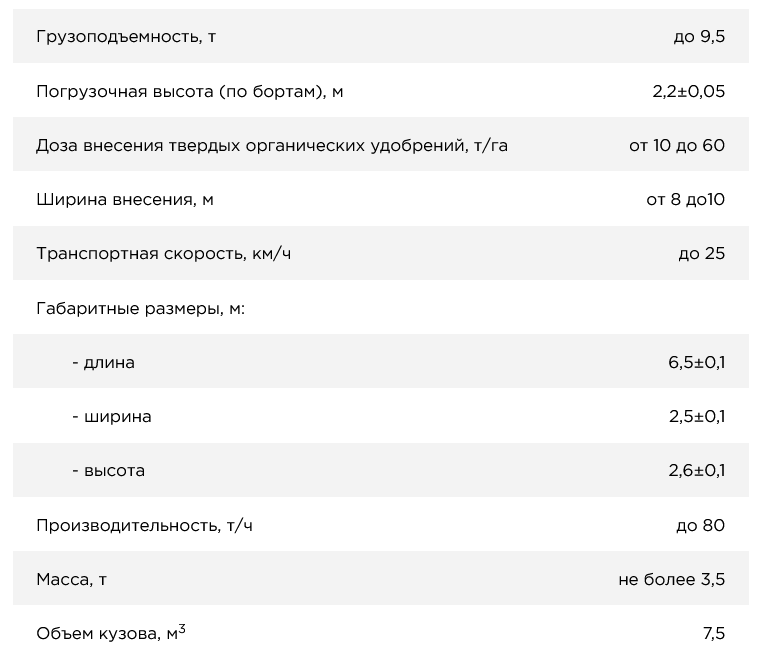Click the "- ширина" sub-row label
766x667 pixels.
pyautogui.click(x=112, y=416)
